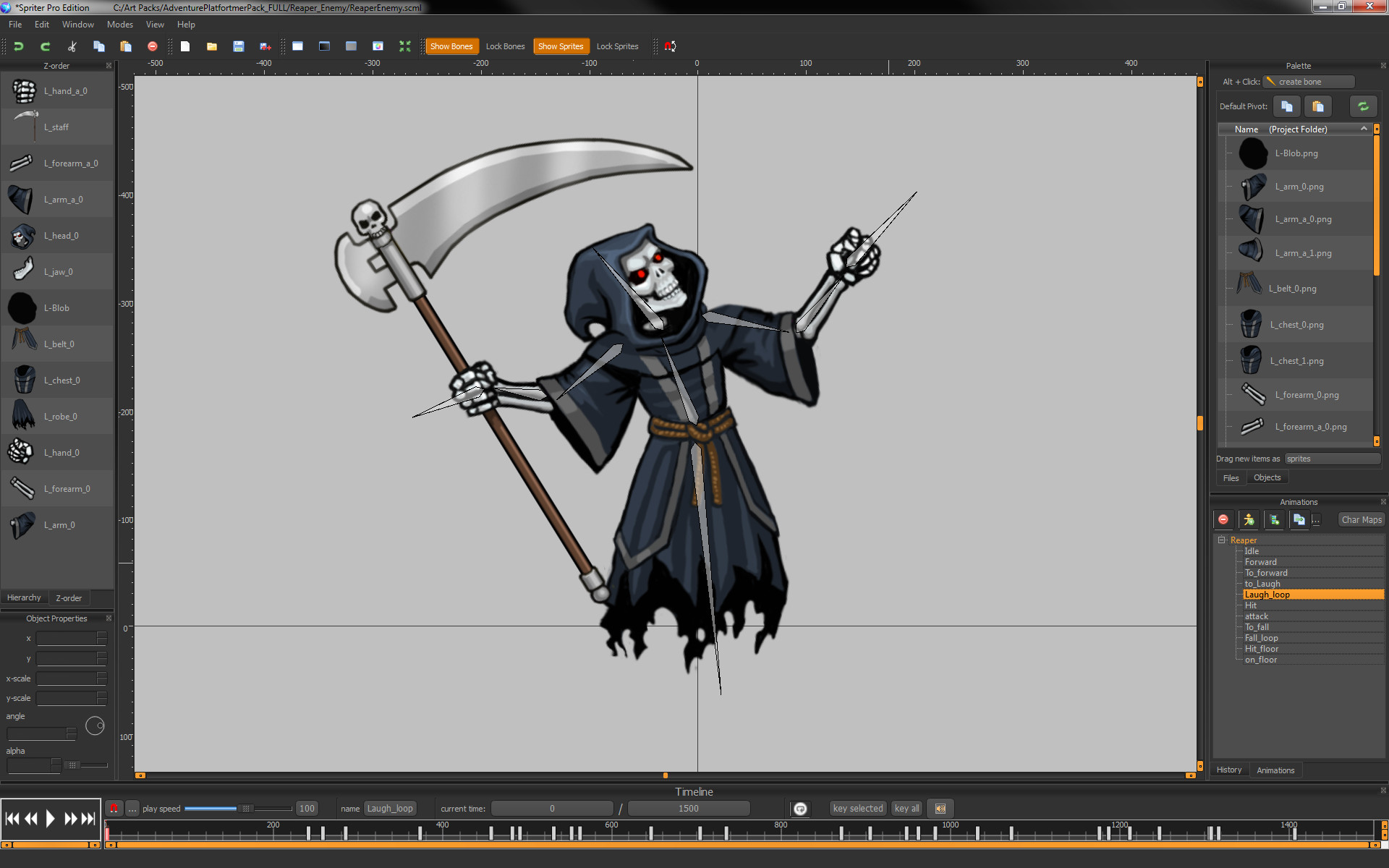Viewport: 1389px width, 868px height.
Task: Enable Lock Bones
Action: pyautogui.click(x=504, y=46)
